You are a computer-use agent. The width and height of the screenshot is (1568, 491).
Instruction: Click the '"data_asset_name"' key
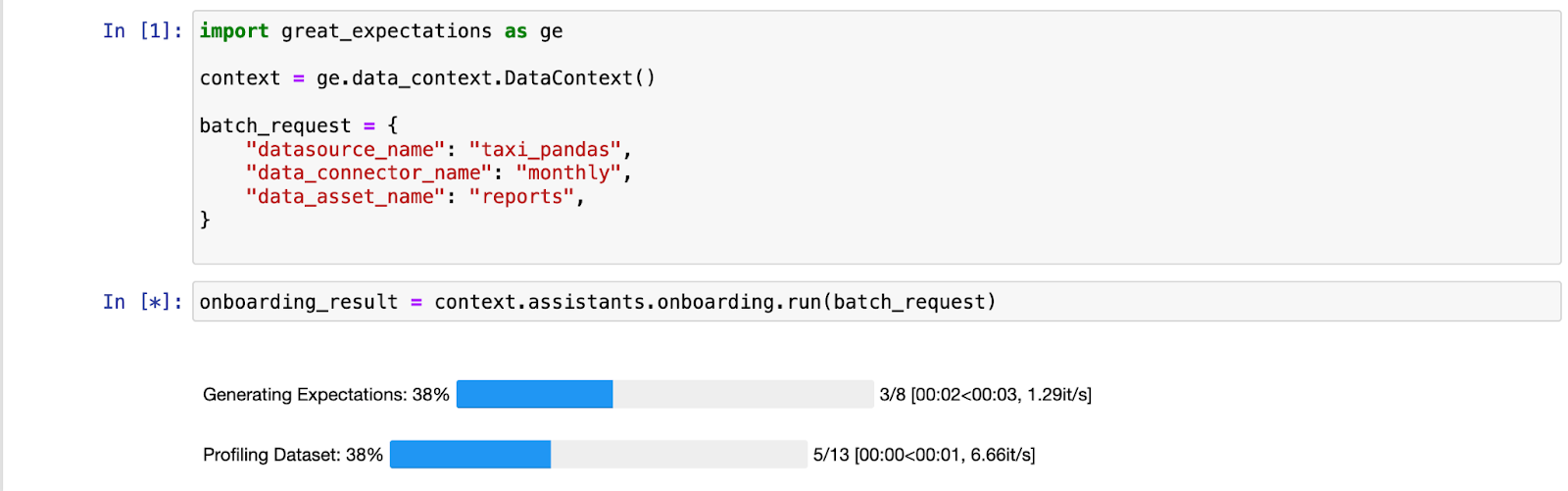[x=345, y=197]
